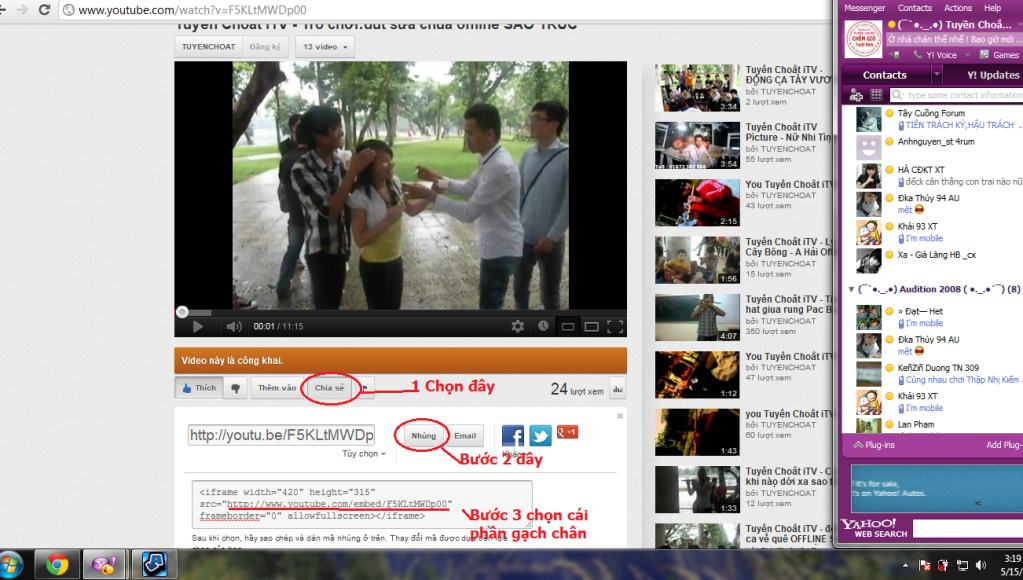
Task: Share the video via the Twitter icon
Action: pyautogui.click(x=540, y=436)
